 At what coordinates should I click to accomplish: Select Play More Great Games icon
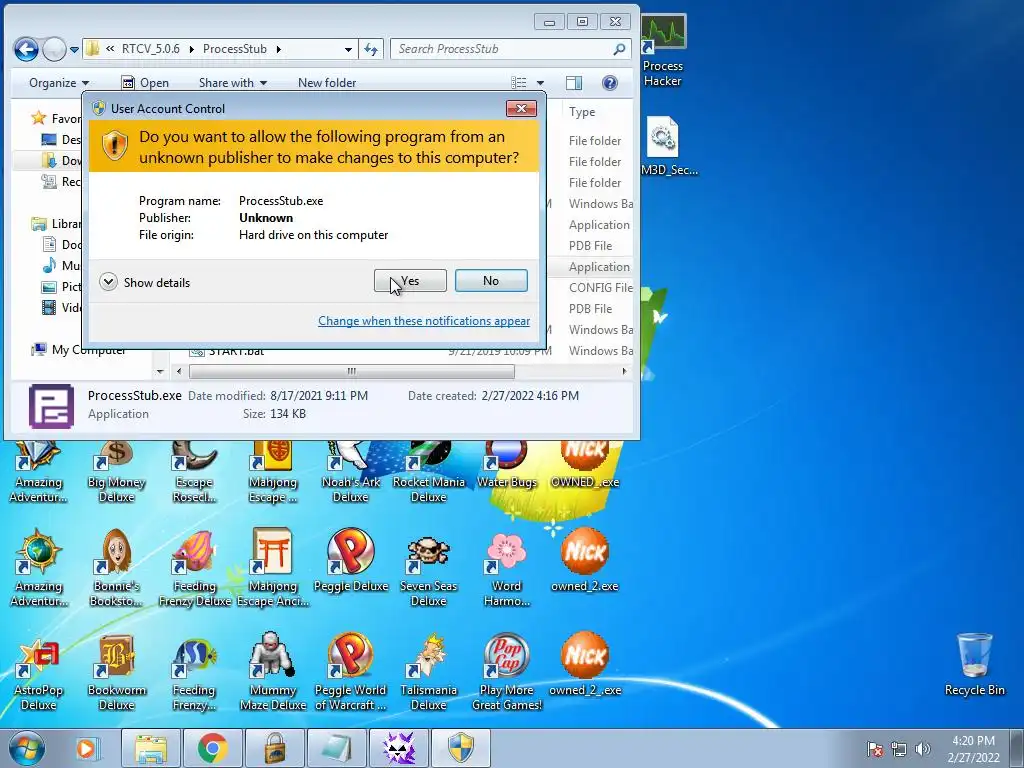point(507,673)
